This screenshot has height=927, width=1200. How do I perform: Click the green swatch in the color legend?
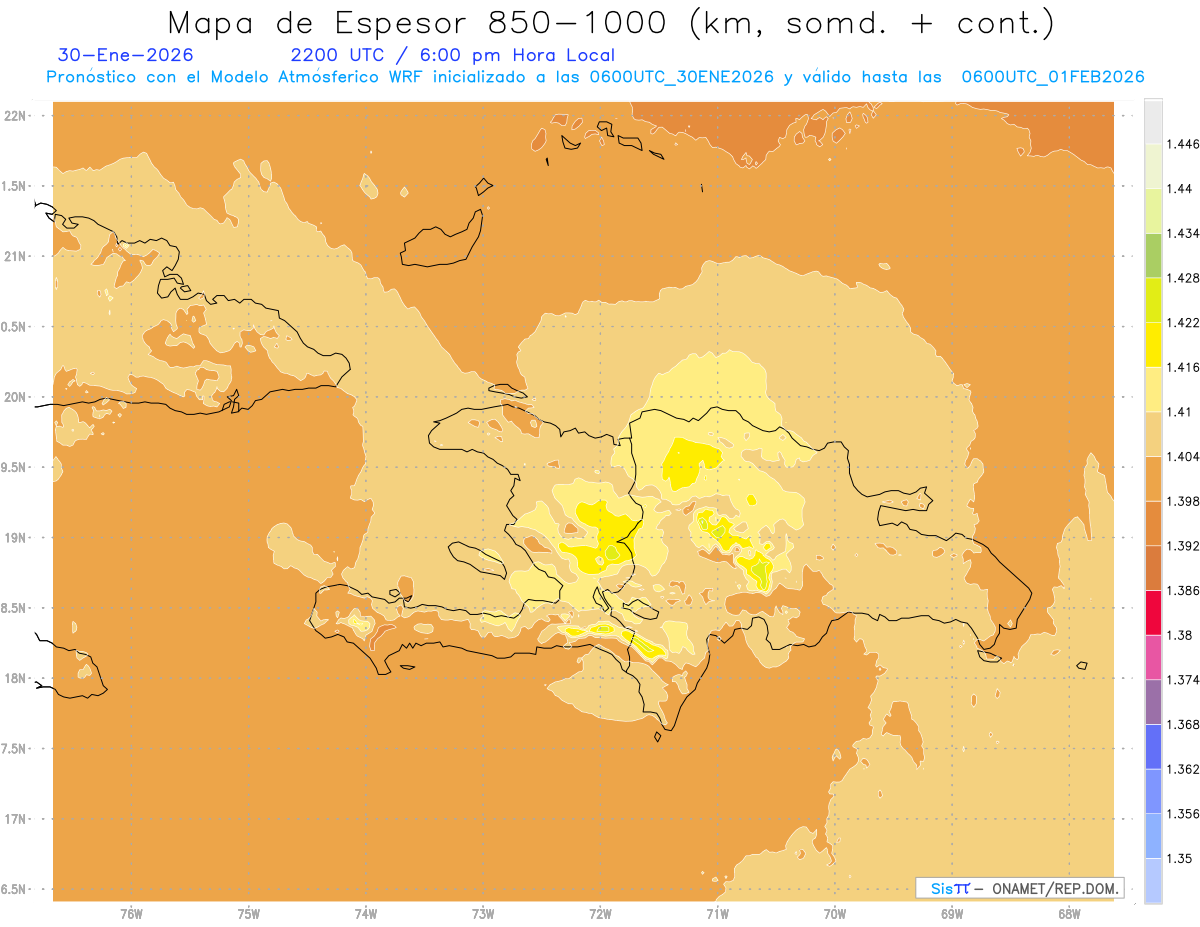(1153, 255)
